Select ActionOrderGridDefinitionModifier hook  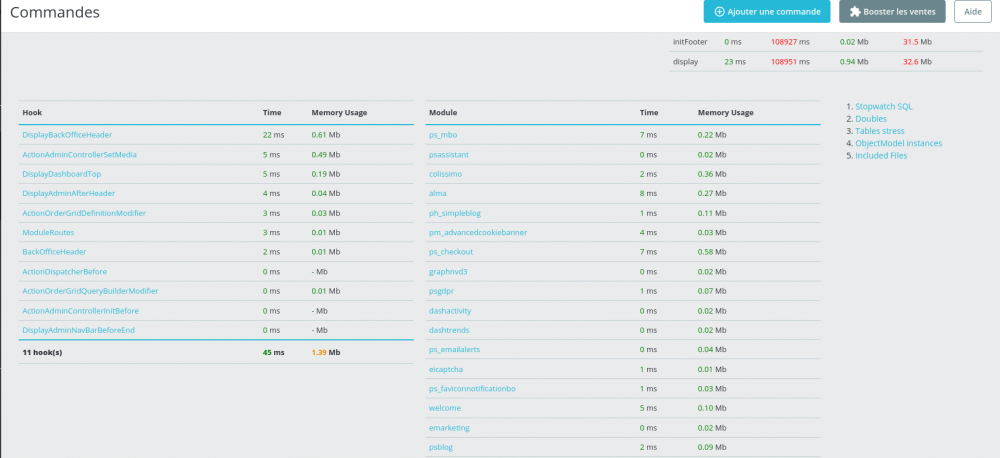84,213
